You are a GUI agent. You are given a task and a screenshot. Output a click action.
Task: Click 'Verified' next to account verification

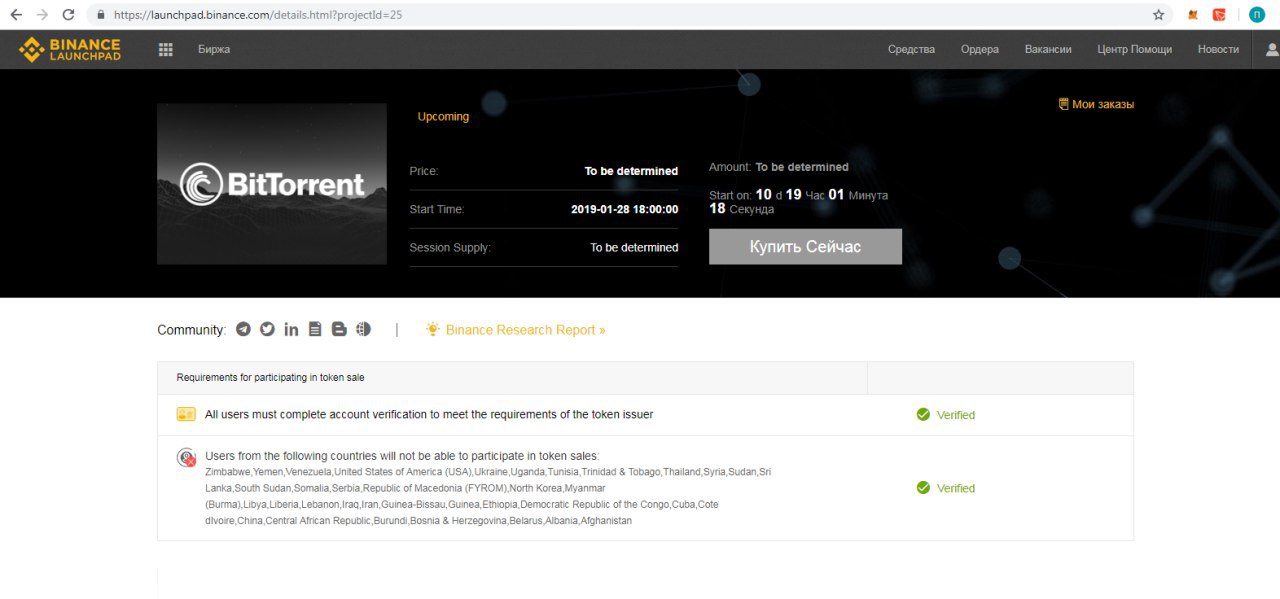(x=956, y=415)
